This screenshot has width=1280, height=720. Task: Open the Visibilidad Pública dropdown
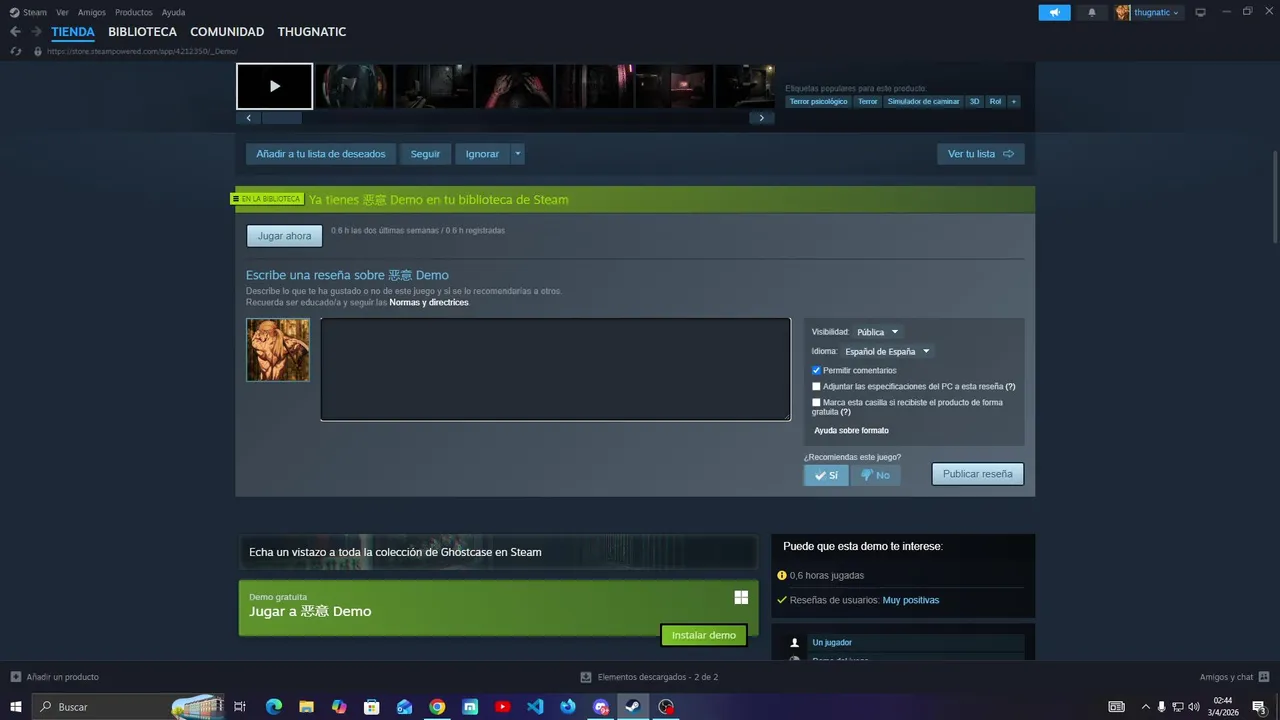877,332
